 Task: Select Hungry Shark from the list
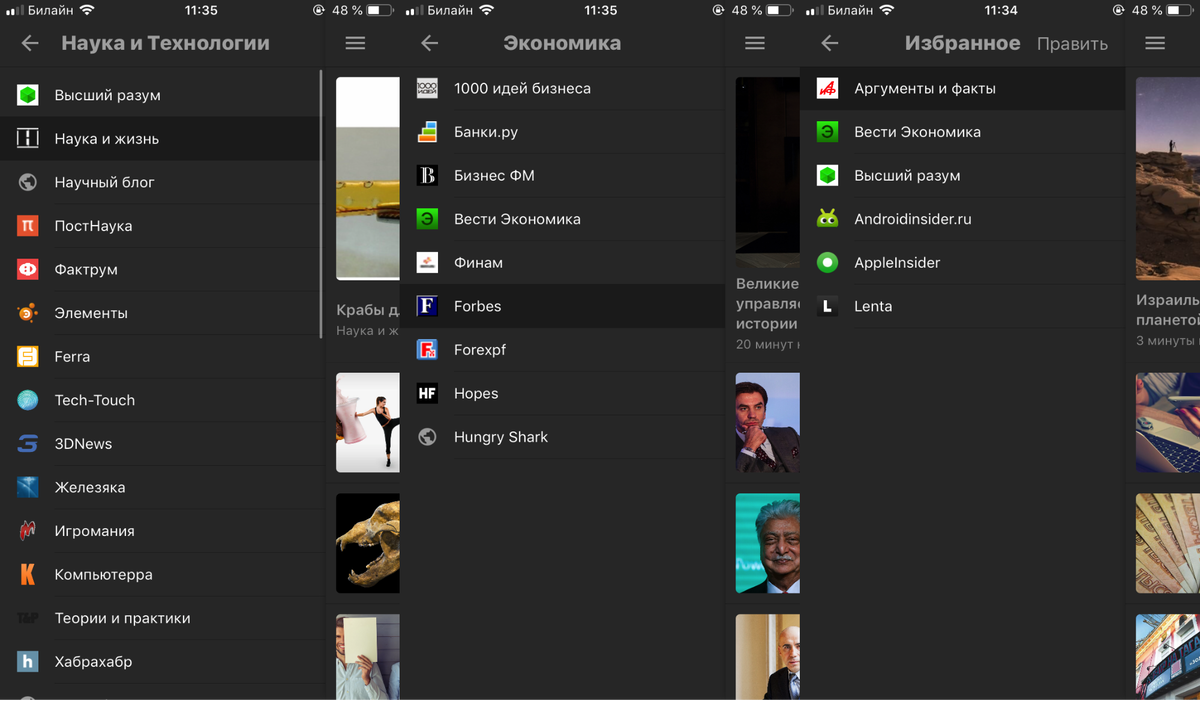tap(500, 437)
